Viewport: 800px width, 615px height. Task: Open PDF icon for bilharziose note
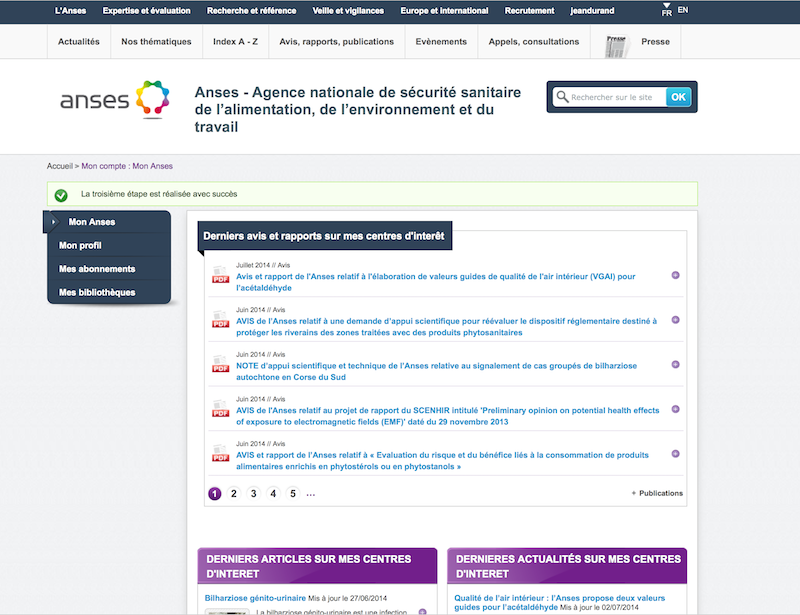point(220,364)
